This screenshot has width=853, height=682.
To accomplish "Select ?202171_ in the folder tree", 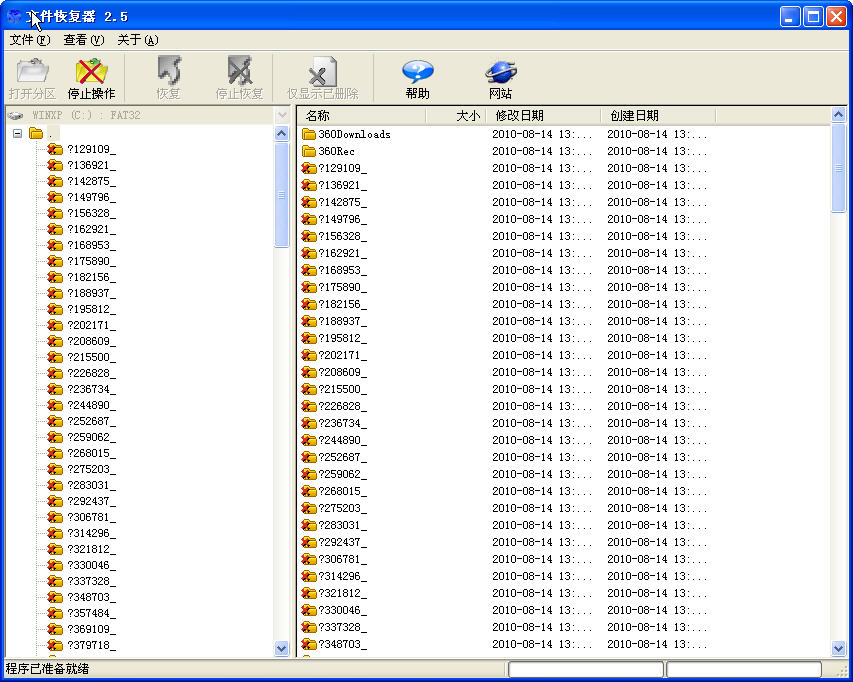I will click(91, 325).
